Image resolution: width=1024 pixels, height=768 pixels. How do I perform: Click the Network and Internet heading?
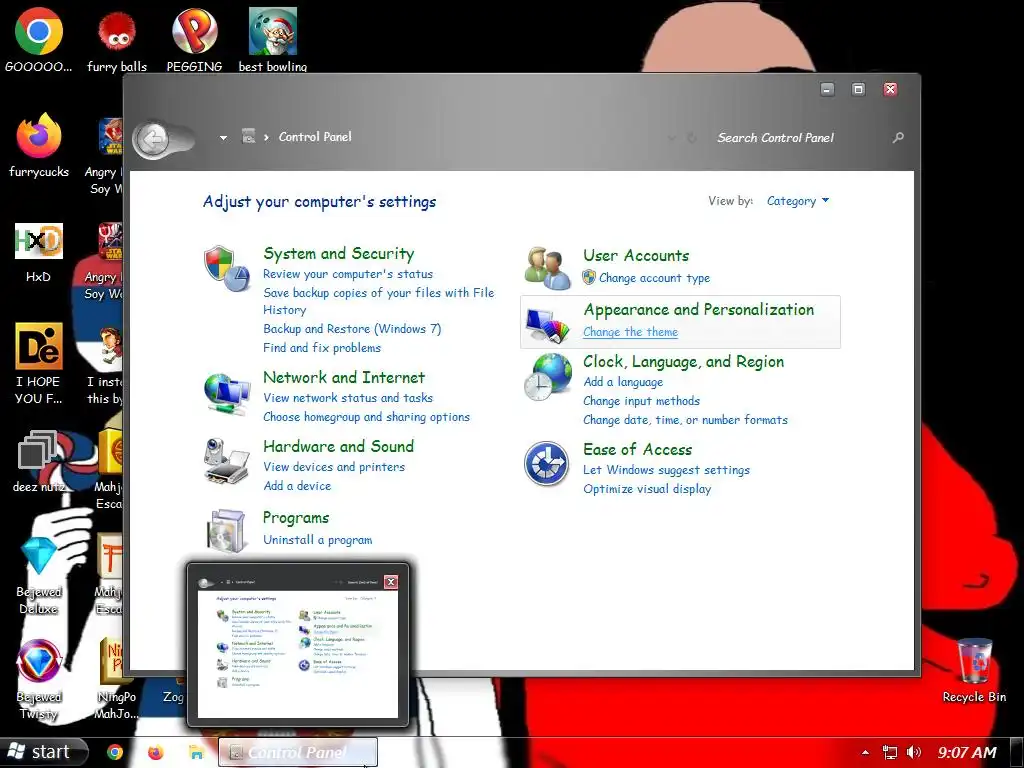click(344, 377)
